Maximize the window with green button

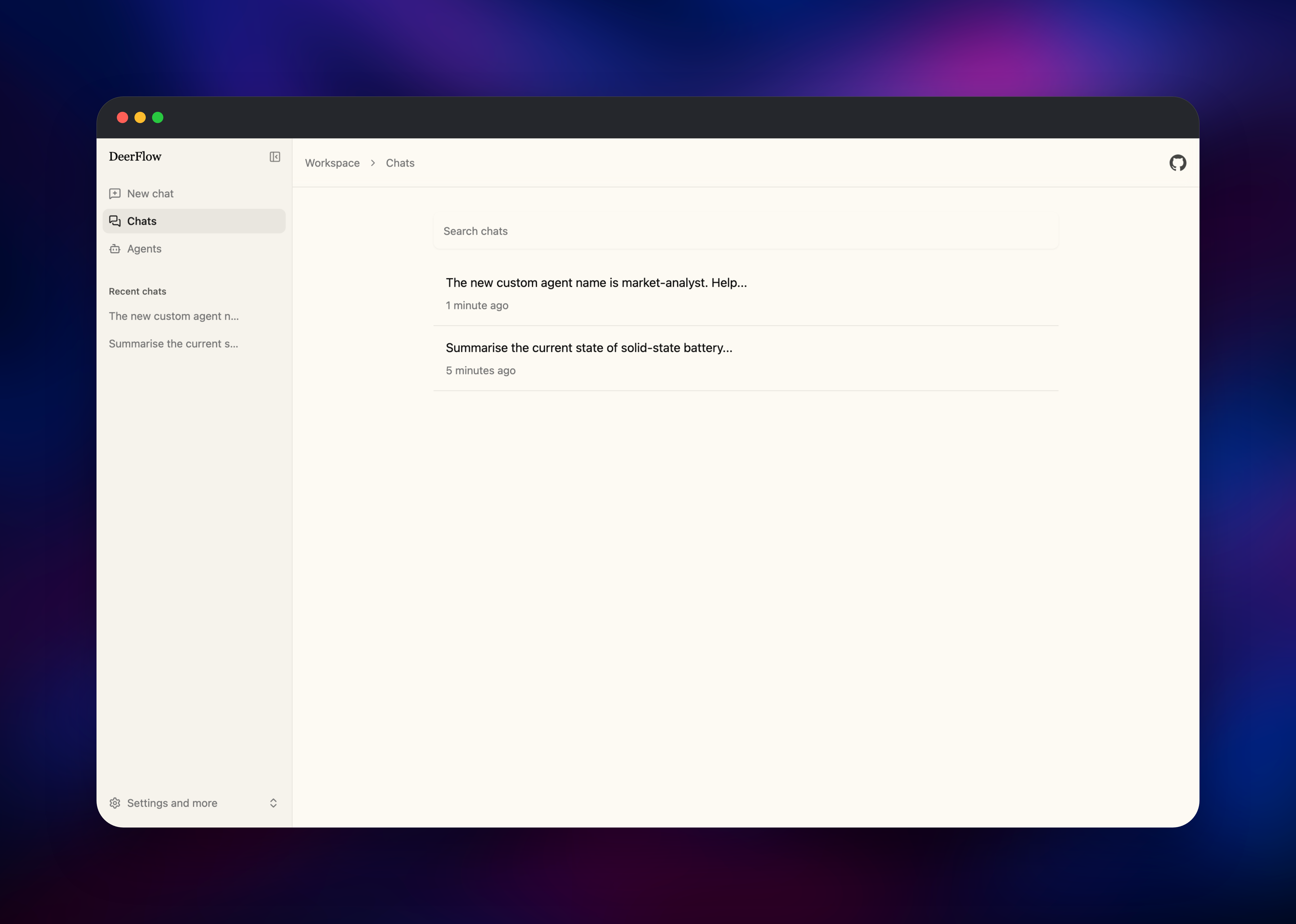click(158, 117)
